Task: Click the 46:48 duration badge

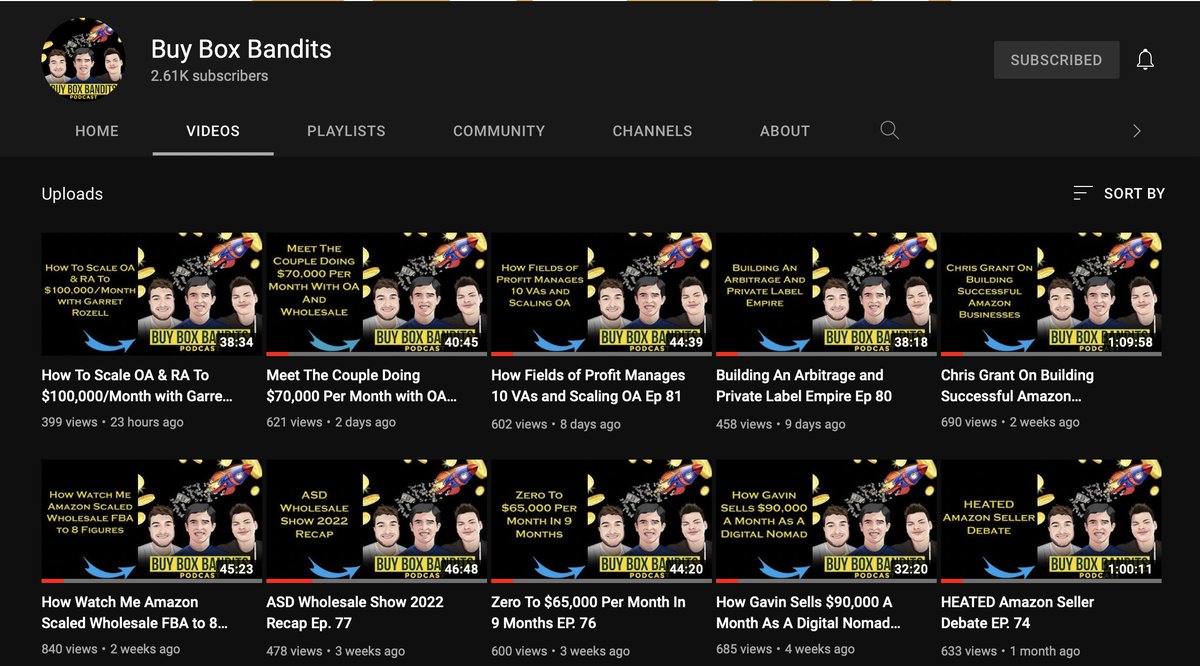Action: pos(463,569)
